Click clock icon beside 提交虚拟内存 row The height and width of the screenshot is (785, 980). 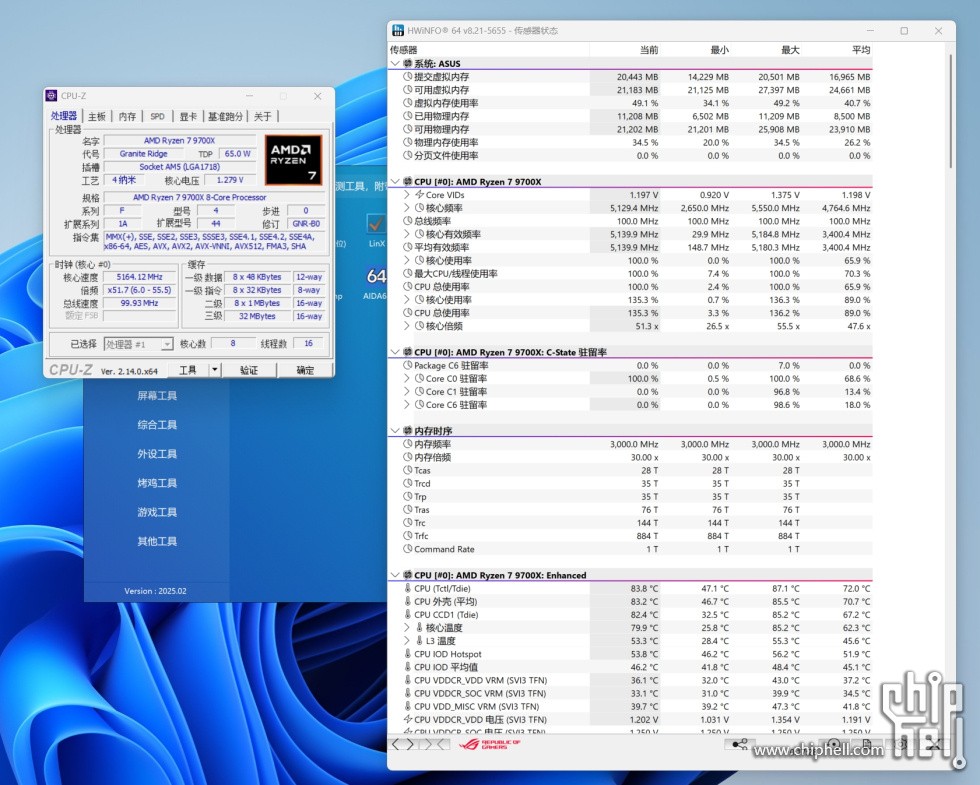[408, 76]
